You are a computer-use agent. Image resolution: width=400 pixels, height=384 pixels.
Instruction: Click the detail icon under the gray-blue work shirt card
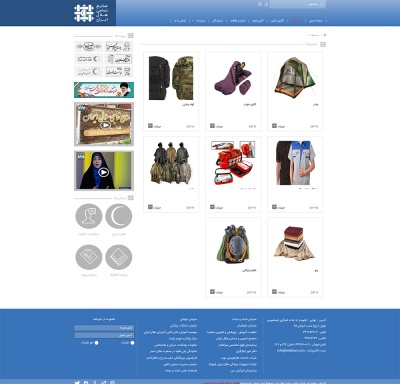(274, 207)
